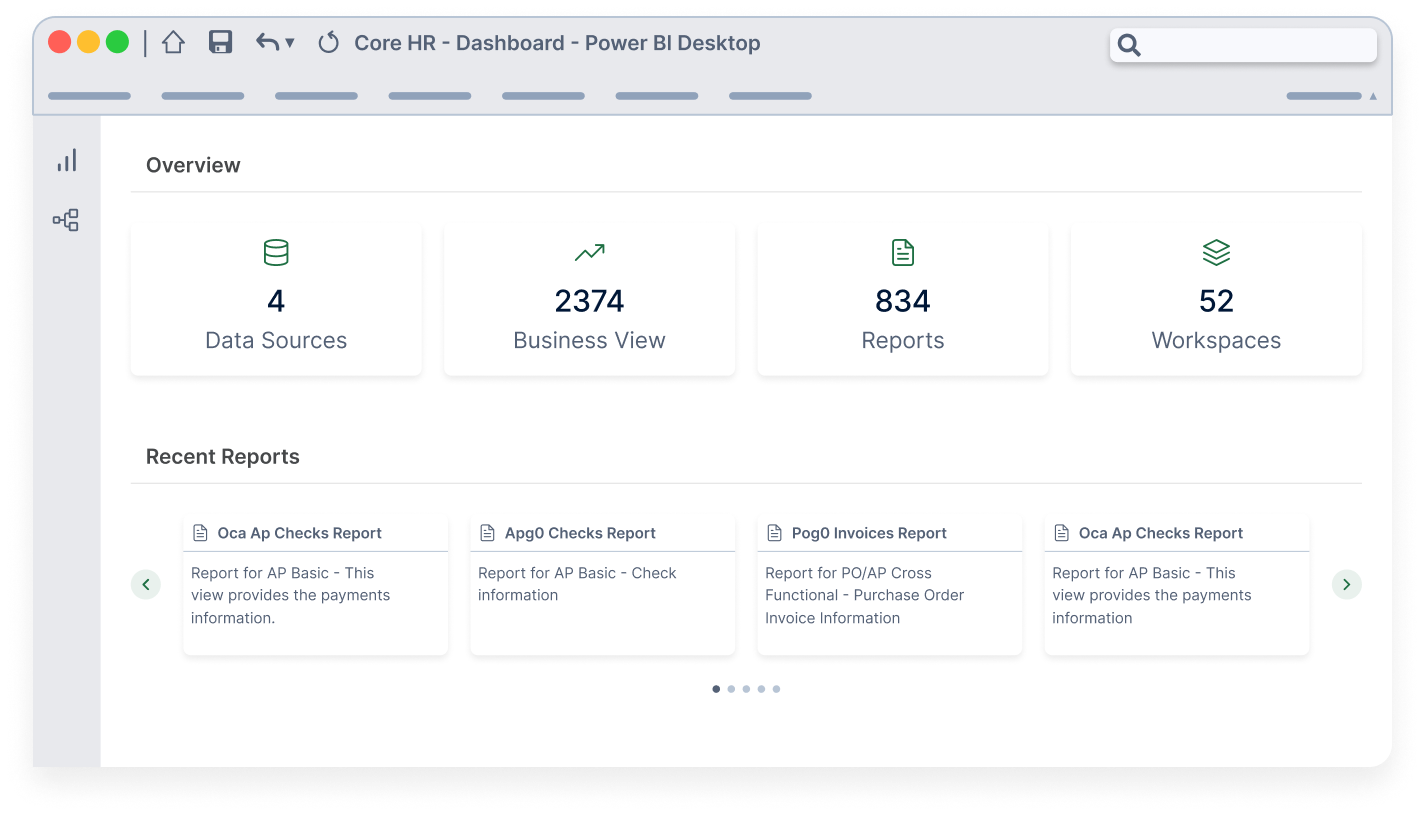Click the Data Sources database icon
The image size is (1425, 815).
pyautogui.click(x=276, y=253)
